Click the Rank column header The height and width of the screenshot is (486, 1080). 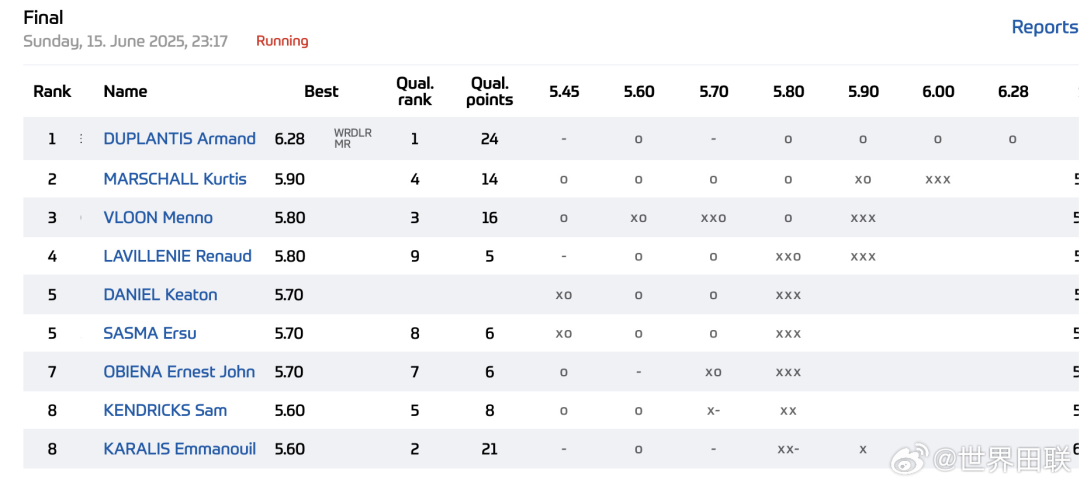click(52, 92)
